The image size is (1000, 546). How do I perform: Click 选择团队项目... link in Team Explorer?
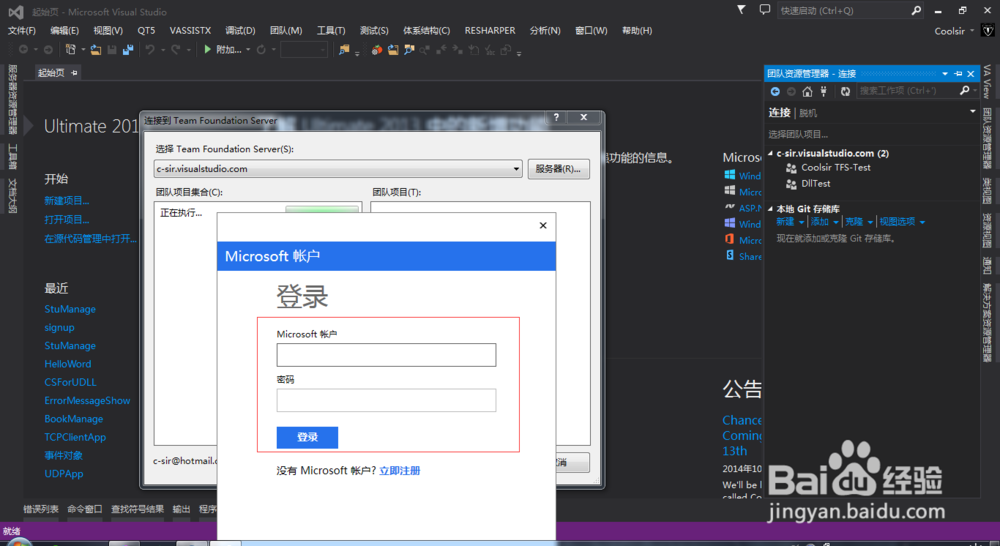(x=798, y=134)
